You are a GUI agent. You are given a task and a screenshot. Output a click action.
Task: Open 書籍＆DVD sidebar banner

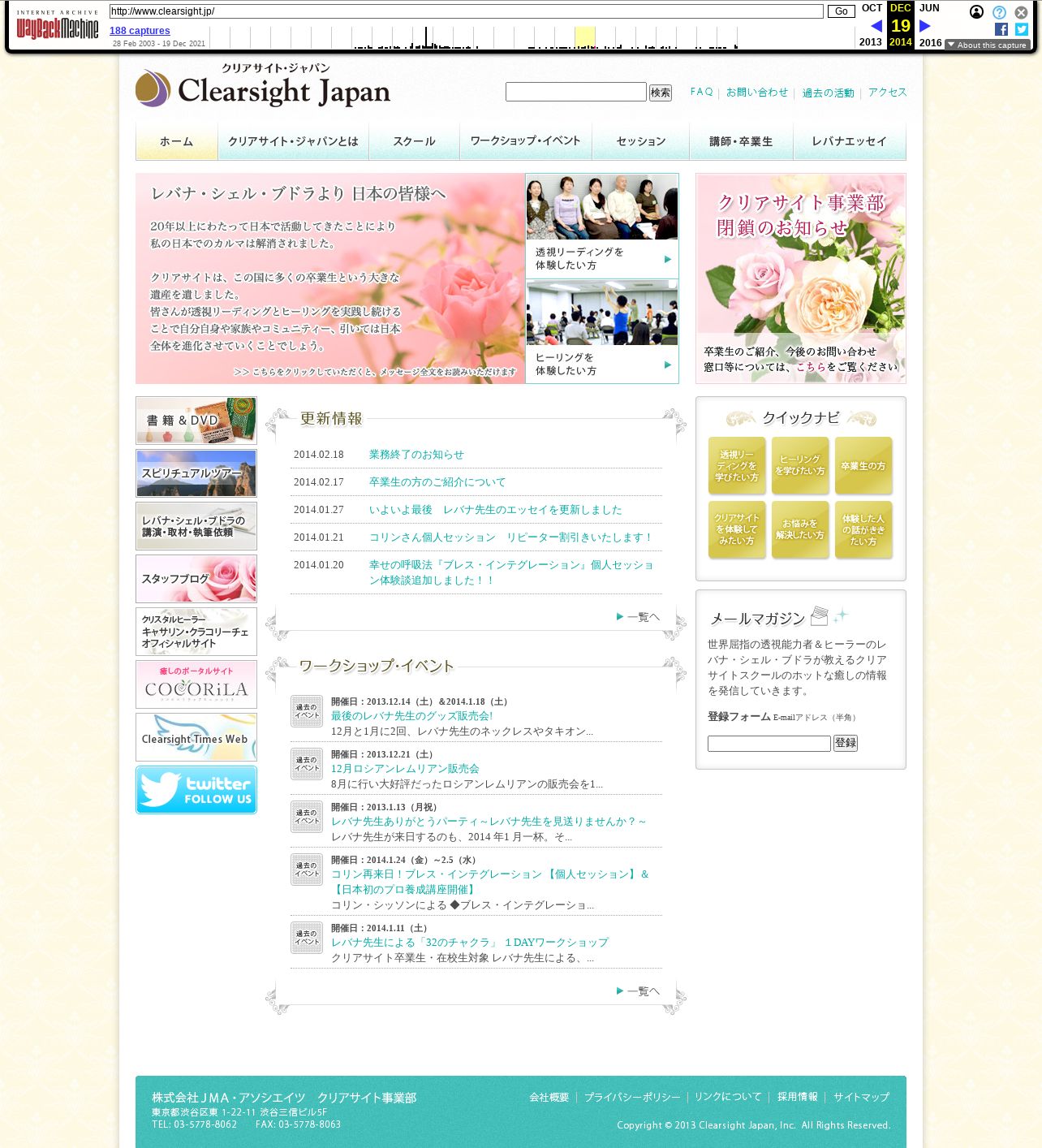click(196, 421)
